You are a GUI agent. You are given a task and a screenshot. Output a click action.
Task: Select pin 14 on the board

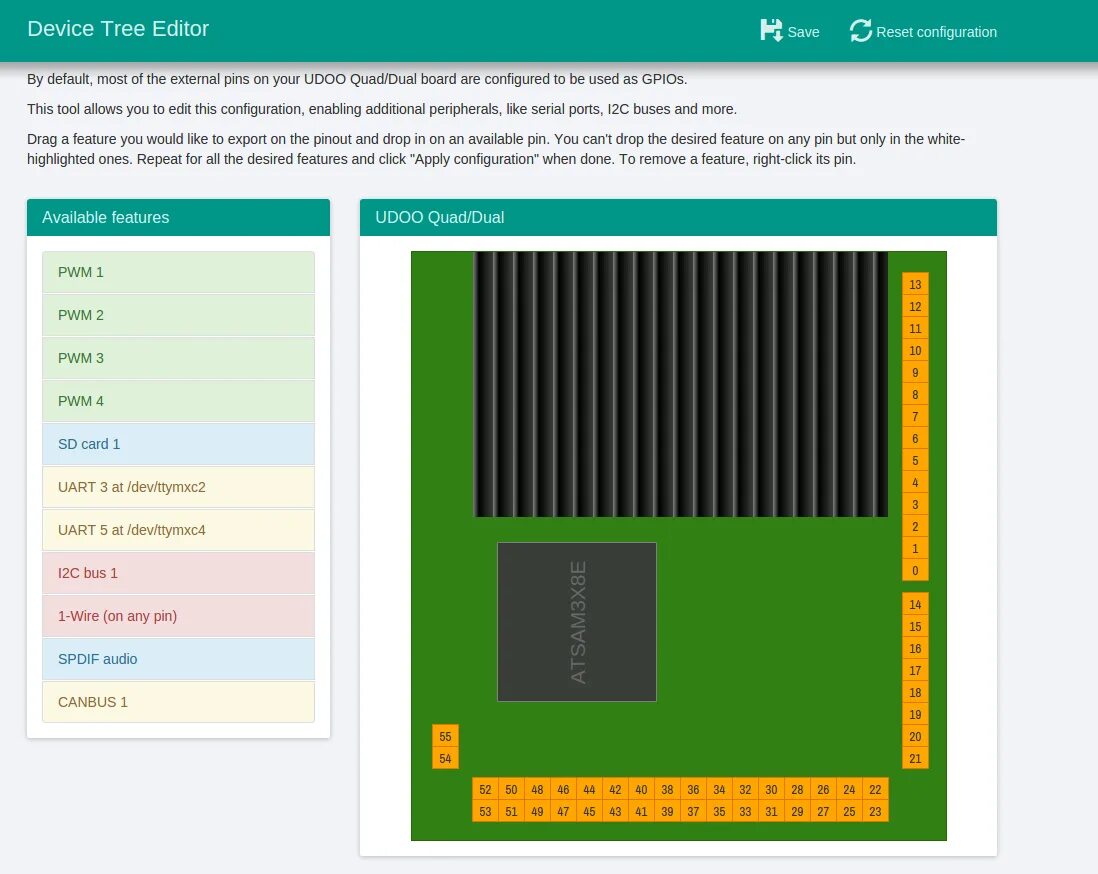(915, 604)
